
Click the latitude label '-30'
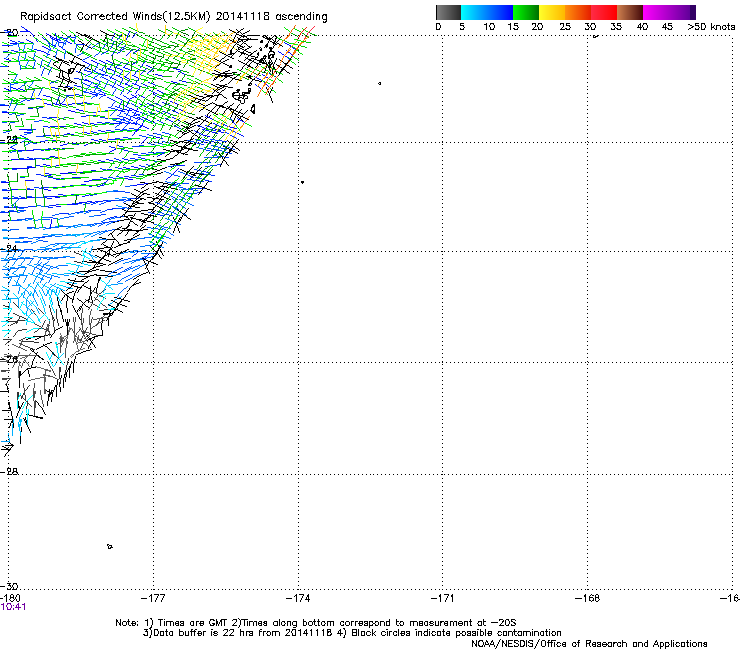9,586
